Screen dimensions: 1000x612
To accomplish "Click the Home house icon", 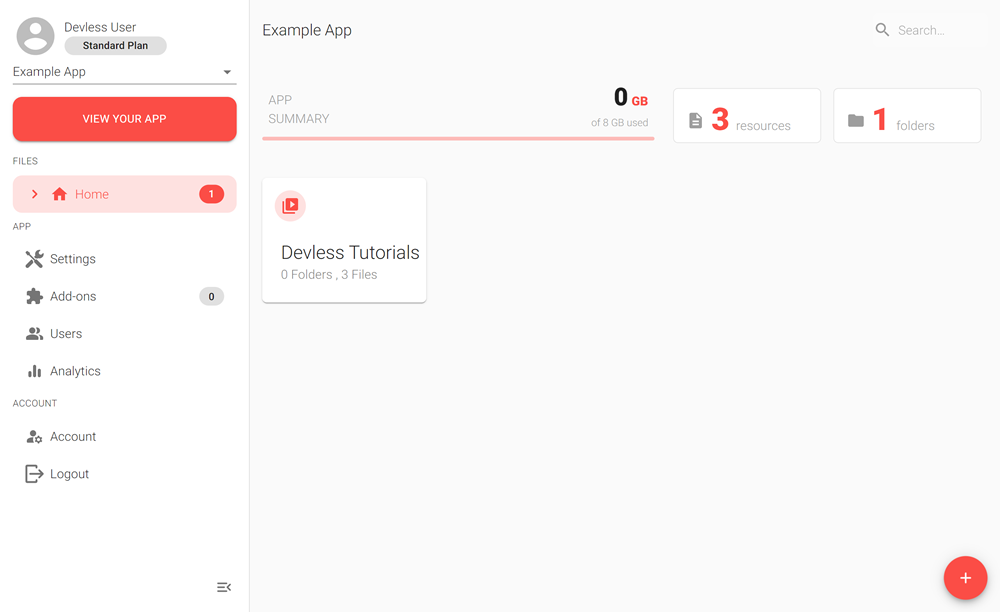I will [x=59, y=194].
